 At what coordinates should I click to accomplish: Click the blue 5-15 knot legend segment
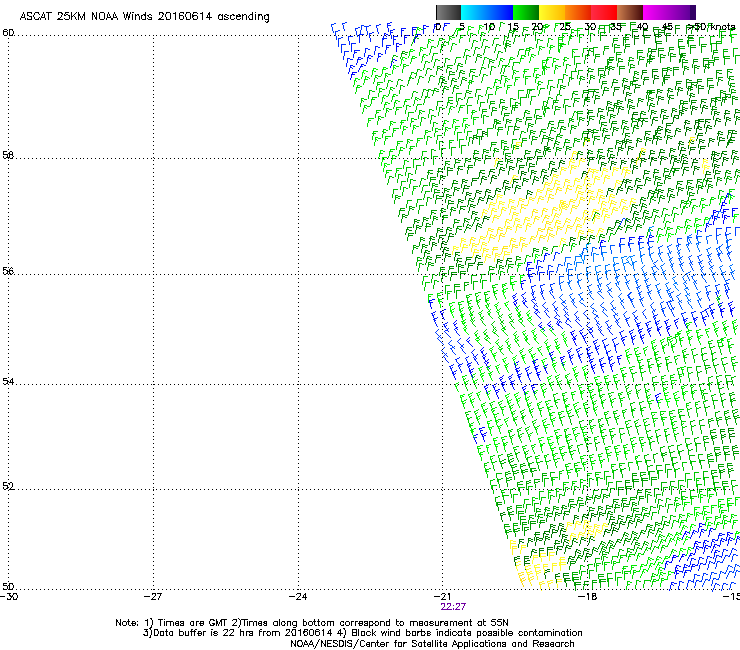click(x=487, y=12)
